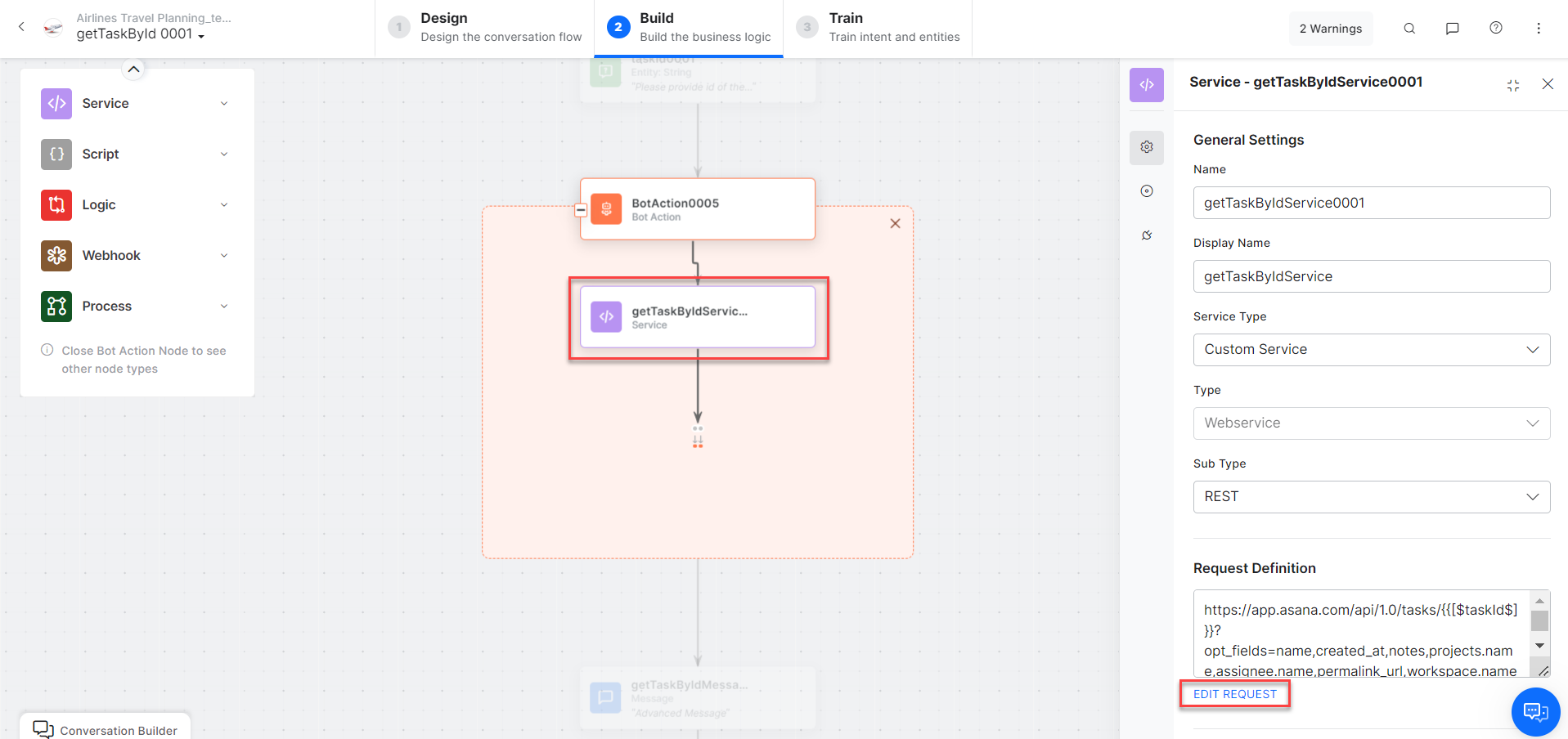This screenshot has width=1568, height=739.
Task: Open the Service Type dropdown
Action: coord(1371,350)
